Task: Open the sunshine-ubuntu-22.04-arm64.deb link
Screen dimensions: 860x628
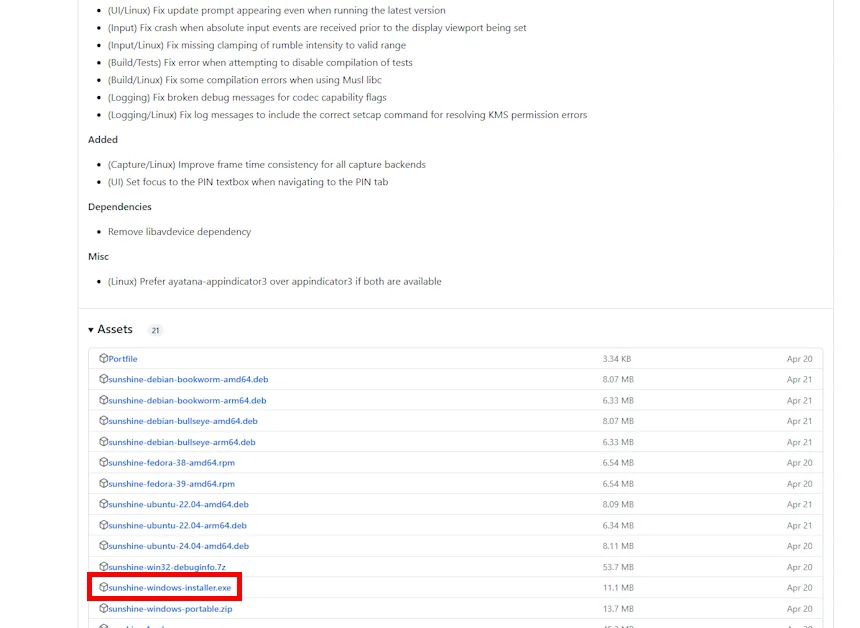Action: click(x=177, y=525)
